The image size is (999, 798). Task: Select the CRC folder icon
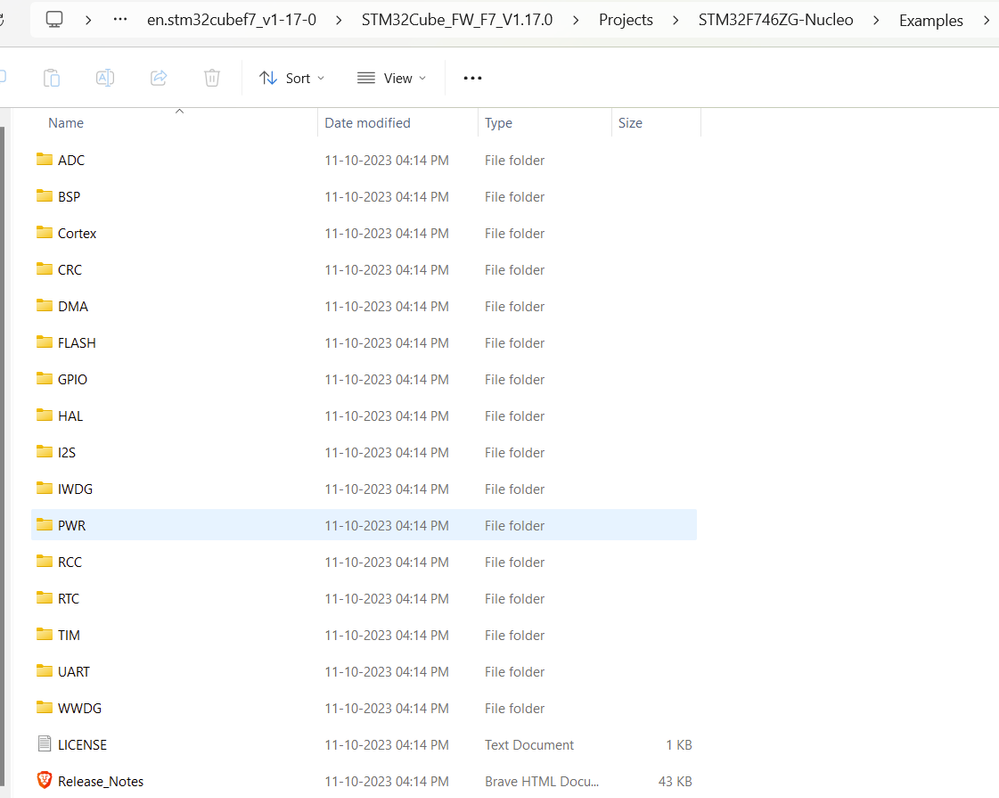click(x=45, y=269)
